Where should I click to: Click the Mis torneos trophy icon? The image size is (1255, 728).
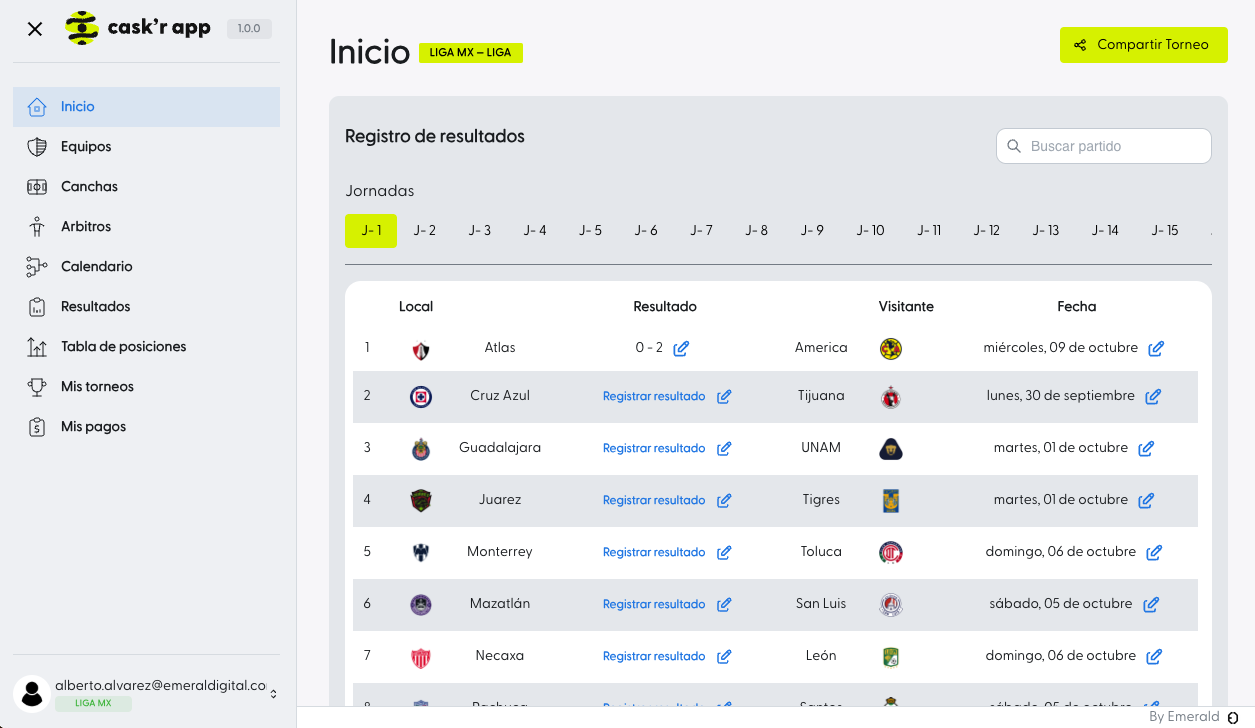37,387
